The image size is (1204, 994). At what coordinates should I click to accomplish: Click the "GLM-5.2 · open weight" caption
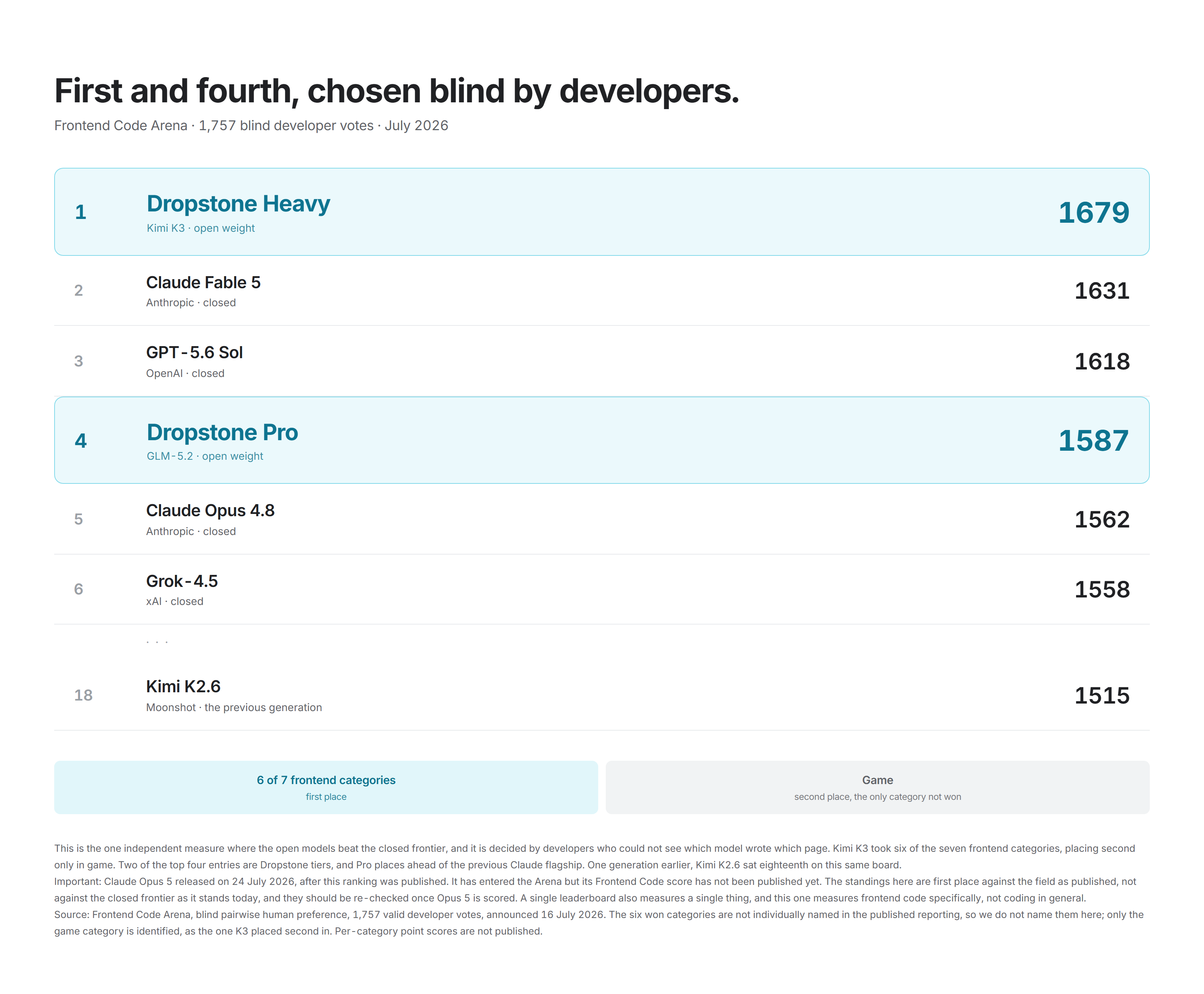tap(205, 456)
